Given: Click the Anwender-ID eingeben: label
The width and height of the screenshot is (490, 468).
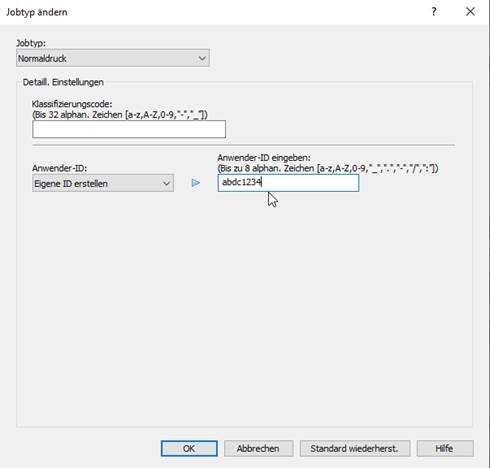Looking at the screenshot, I should (x=264, y=157).
